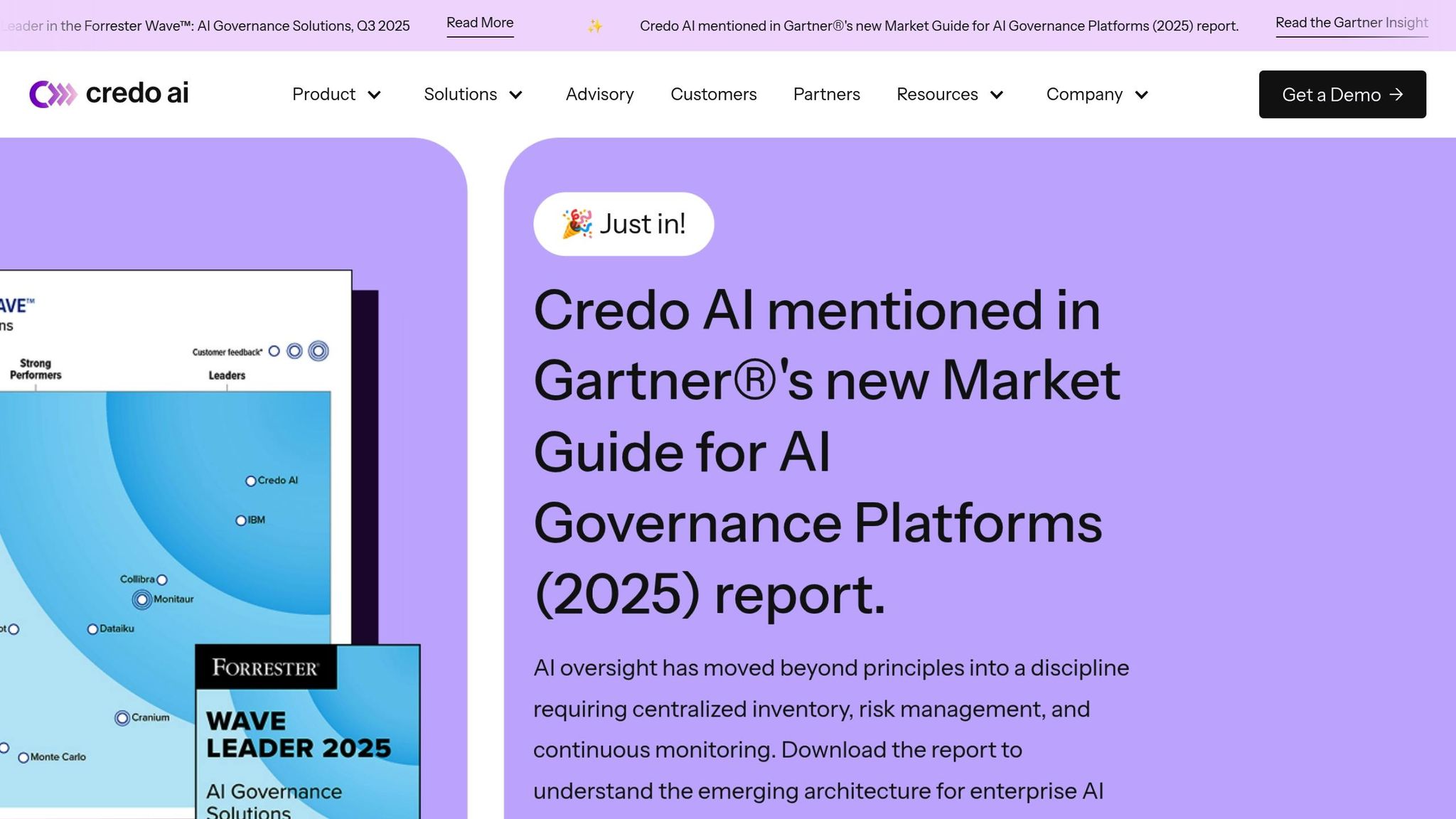This screenshot has width=1456, height=819.
Task: Select the Forrester logo on the report cover
Action: point(266,668)
